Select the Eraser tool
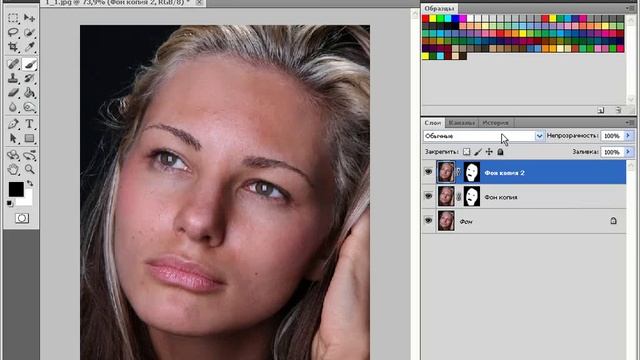 [x=13, y=93]
